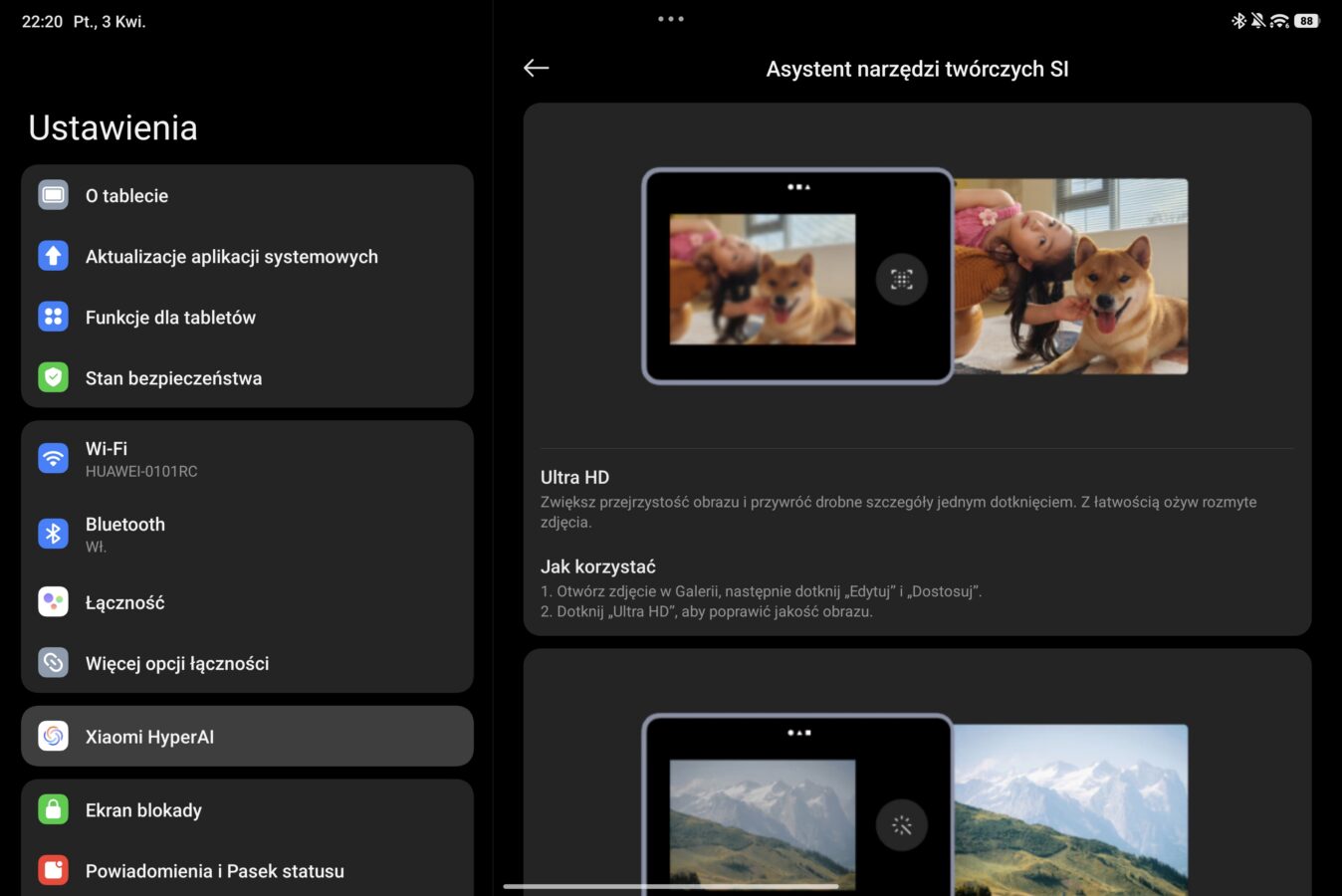Tap the Stan bezpieczeństwa shield icon
This screenshot has width=1342, height=896.
(x=54, y=378)
